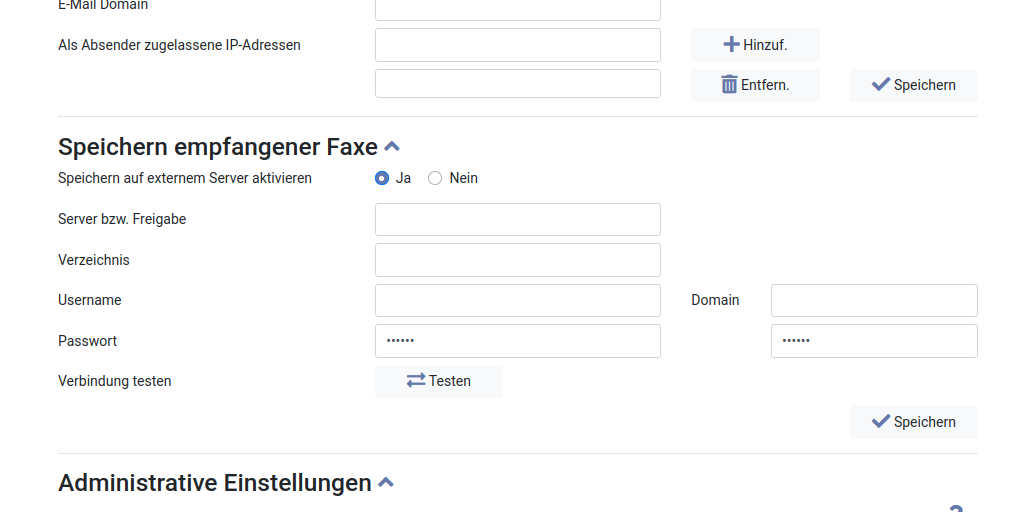The height and width of the screenshot is (512, 1028).
Task: Click the IP list field beside Entfern.
Action: 517,84
